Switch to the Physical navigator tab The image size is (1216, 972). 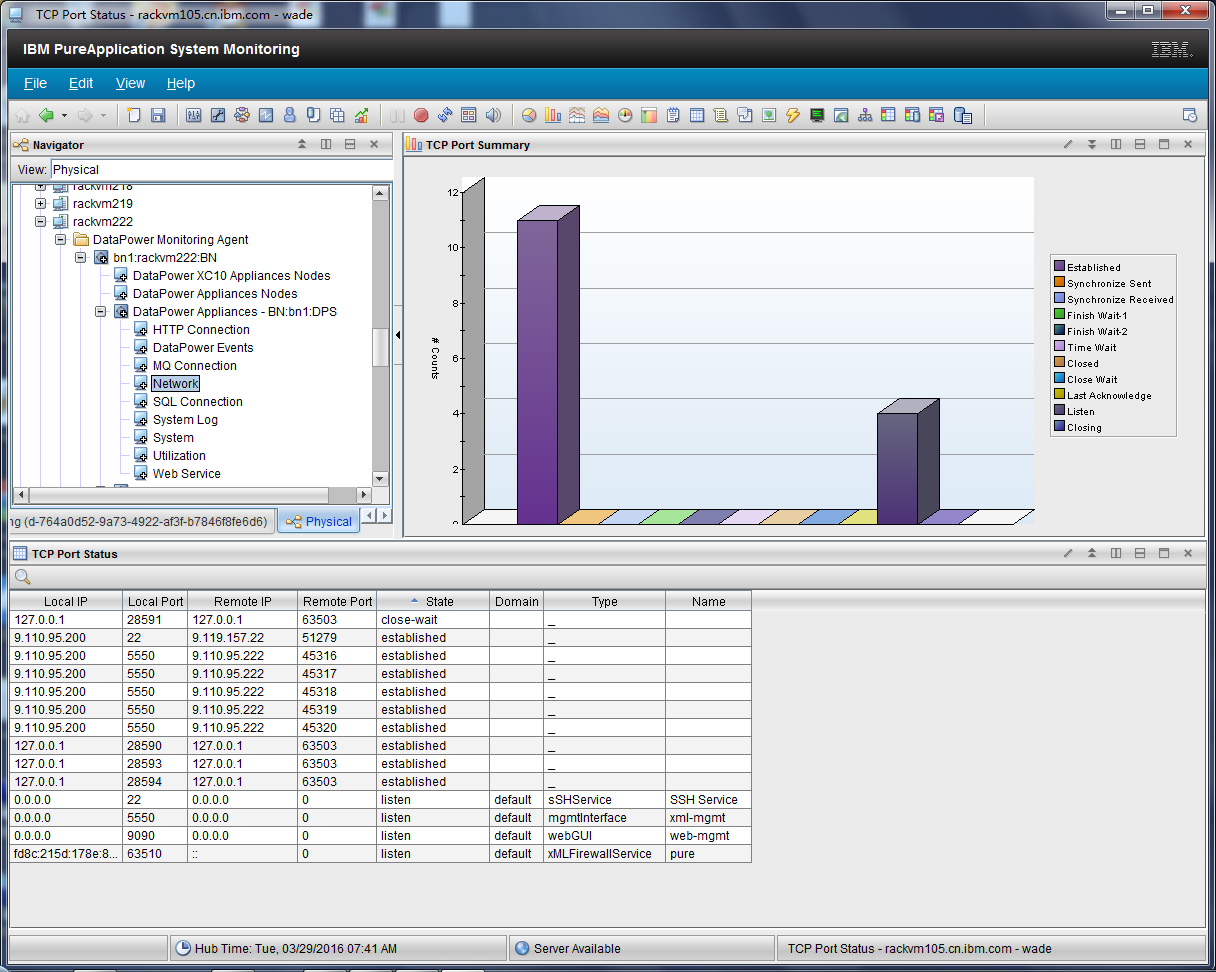click(318, 521)
